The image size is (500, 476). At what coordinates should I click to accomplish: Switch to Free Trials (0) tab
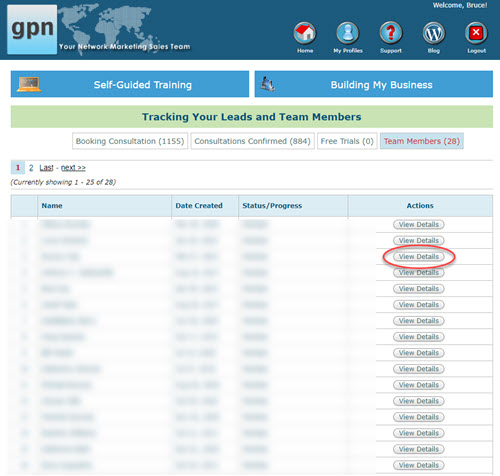[347, 141]
